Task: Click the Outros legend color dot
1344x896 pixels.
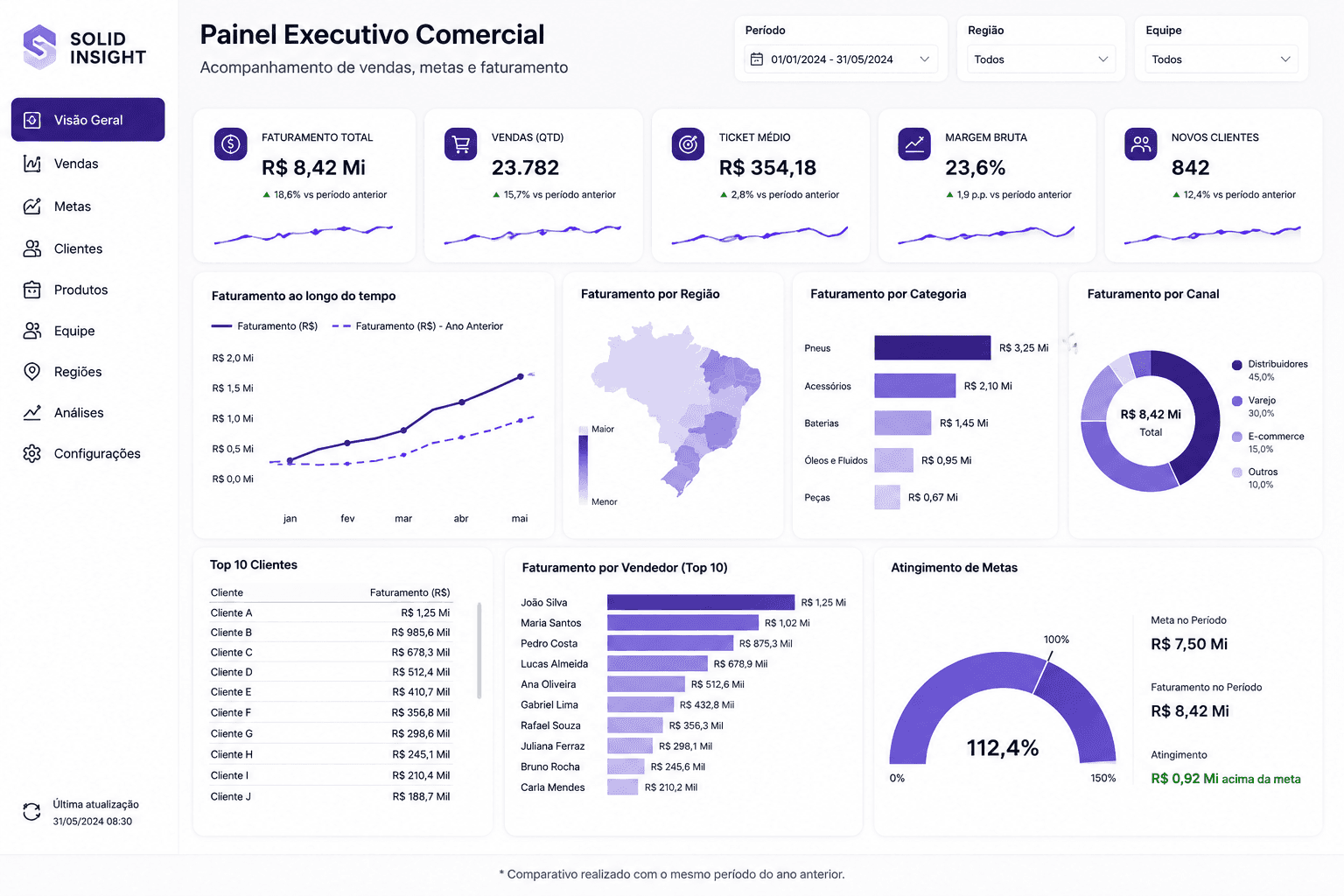Action: [x=1237, y=472]
